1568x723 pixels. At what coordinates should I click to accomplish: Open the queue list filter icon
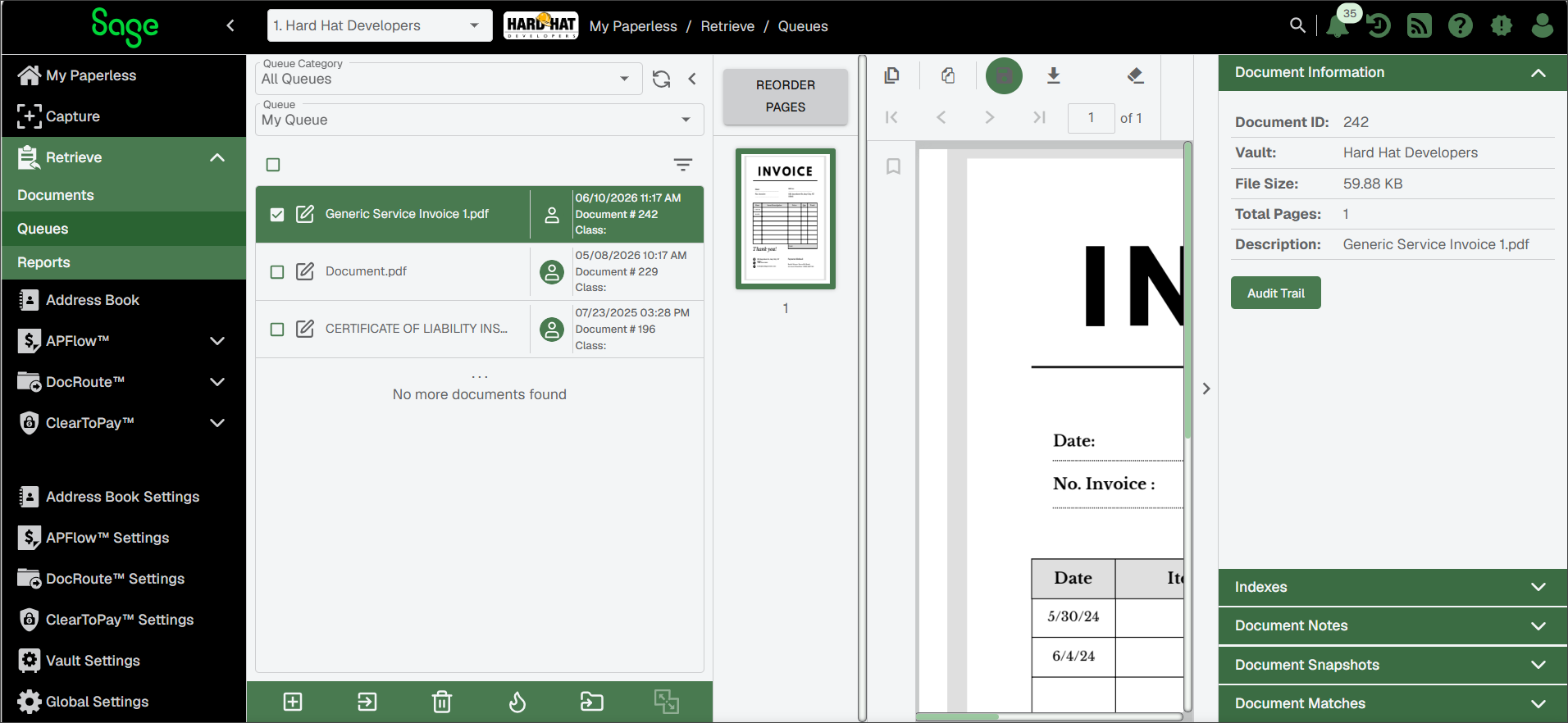[683, 164]
